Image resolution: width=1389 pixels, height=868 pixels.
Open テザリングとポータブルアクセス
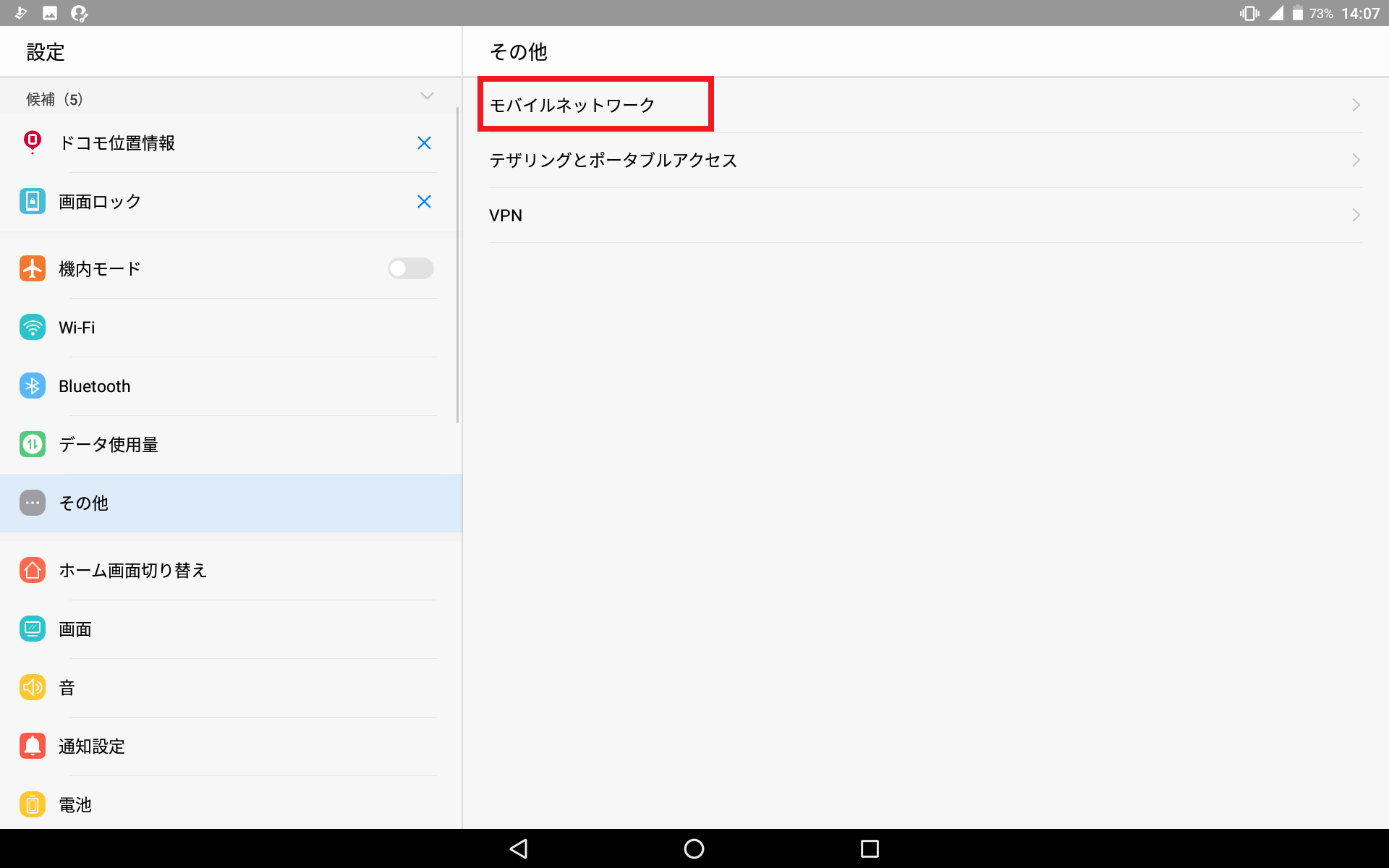[613, 161]
